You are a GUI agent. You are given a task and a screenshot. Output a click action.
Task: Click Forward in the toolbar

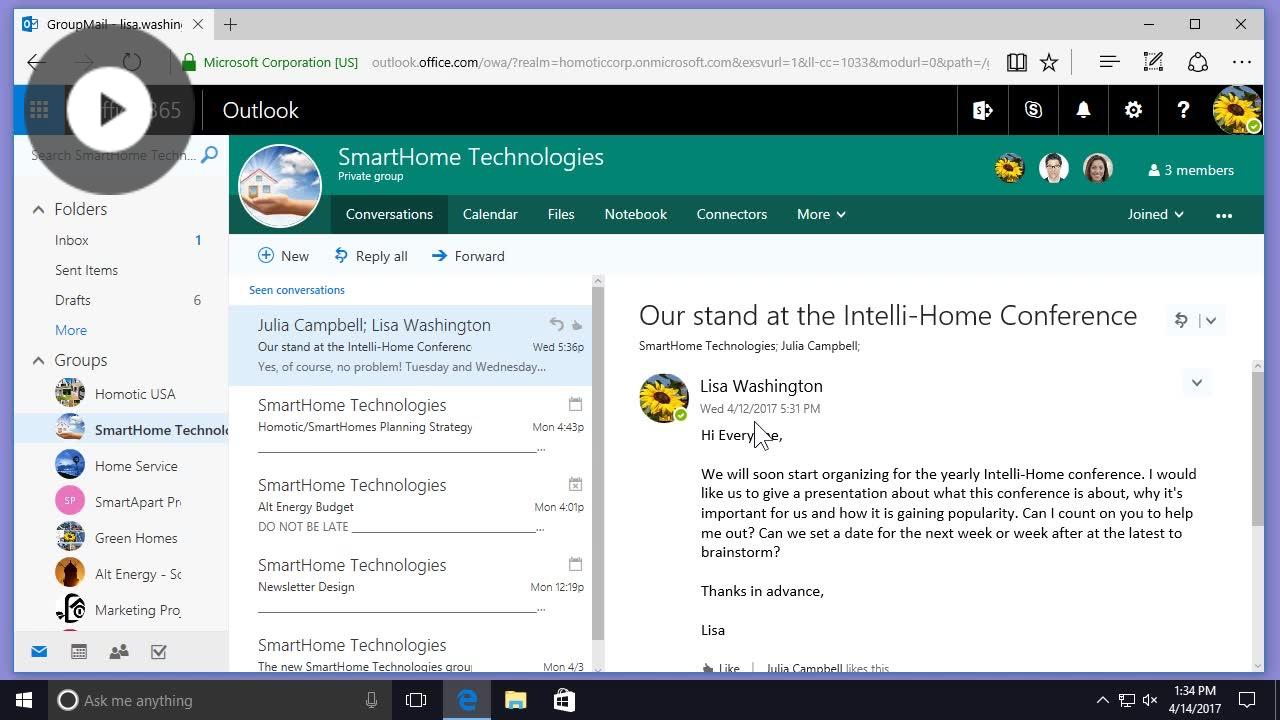point(468,256)
